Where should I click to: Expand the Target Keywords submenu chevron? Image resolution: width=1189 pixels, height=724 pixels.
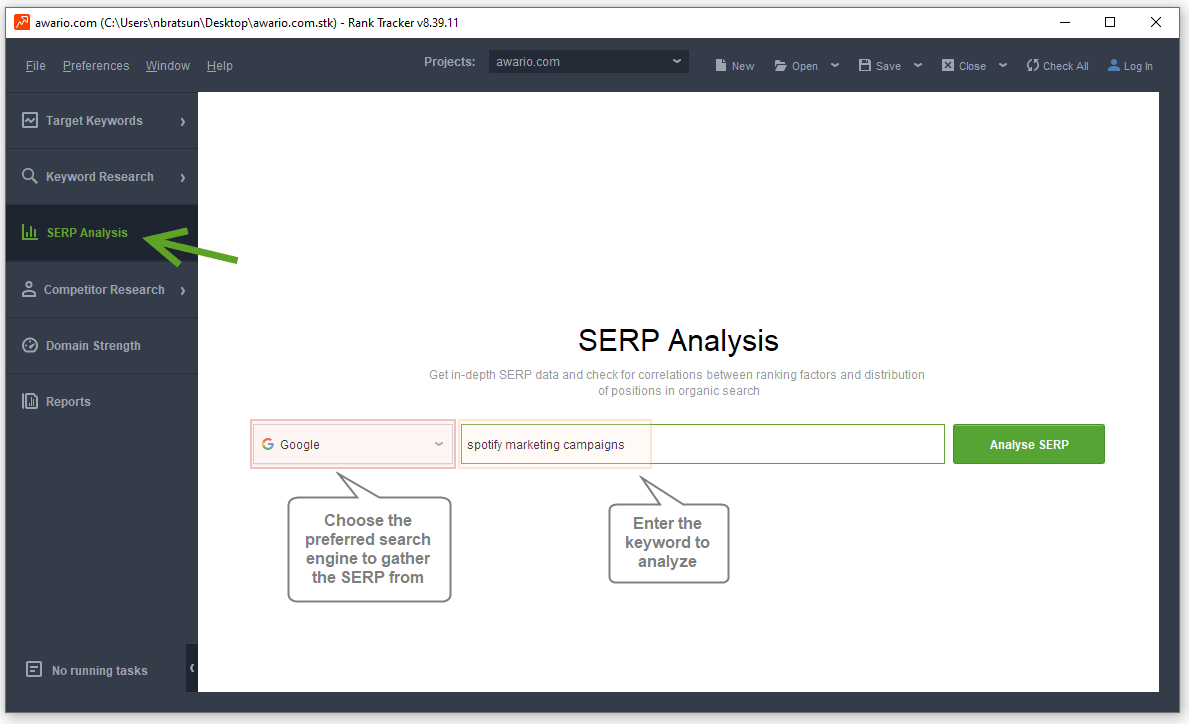(x=183, y=121)
